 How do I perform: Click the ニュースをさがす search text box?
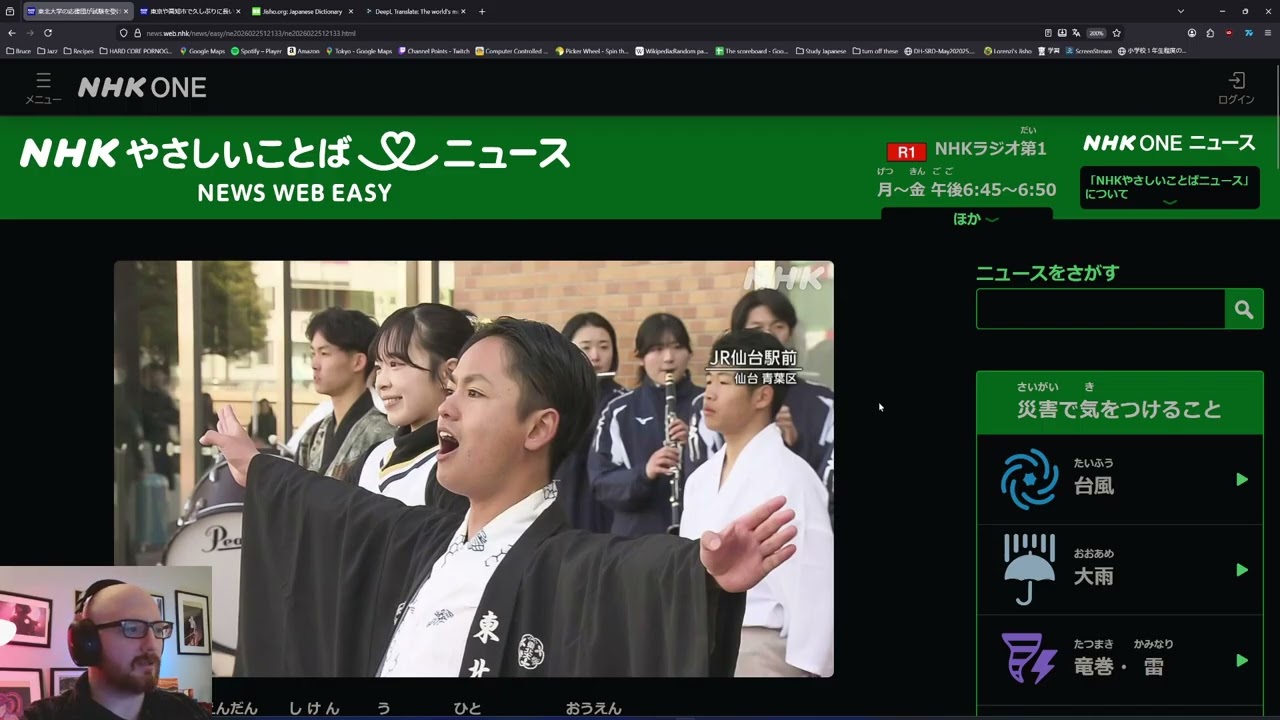pos(1100,310)
